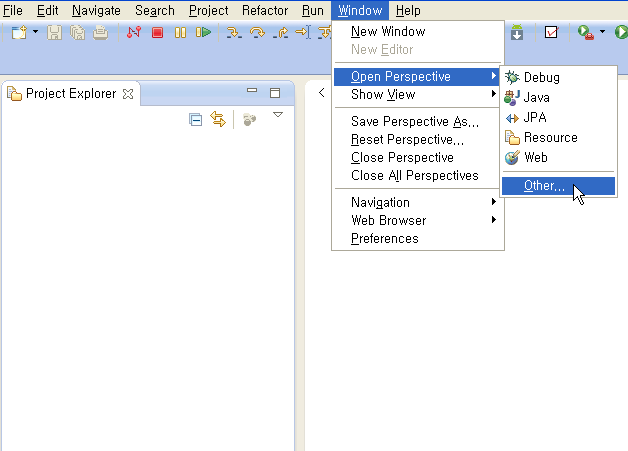Choose Save Perspective As...

(418, 121)
